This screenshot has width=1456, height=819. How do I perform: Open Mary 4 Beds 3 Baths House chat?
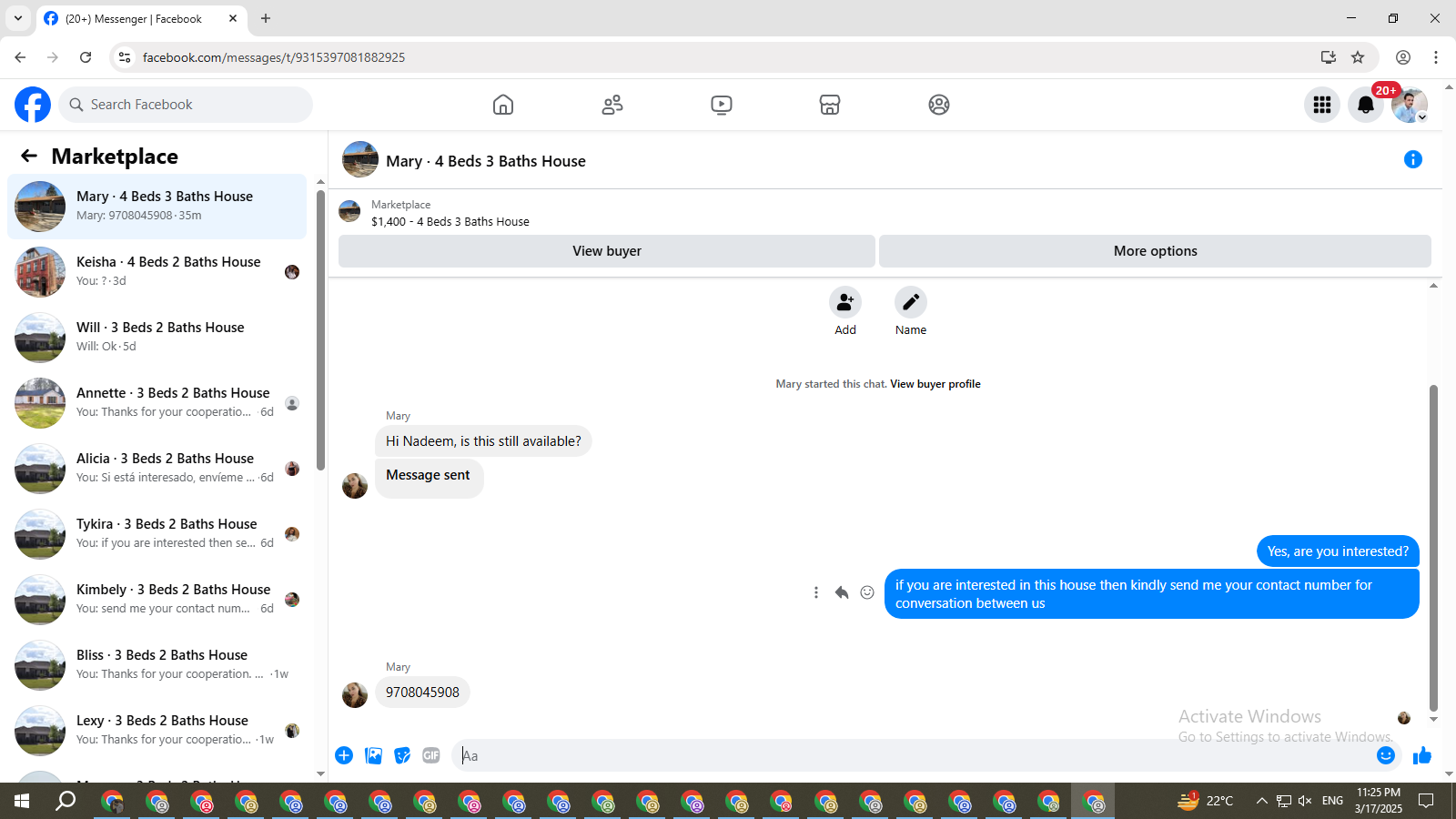157,207
